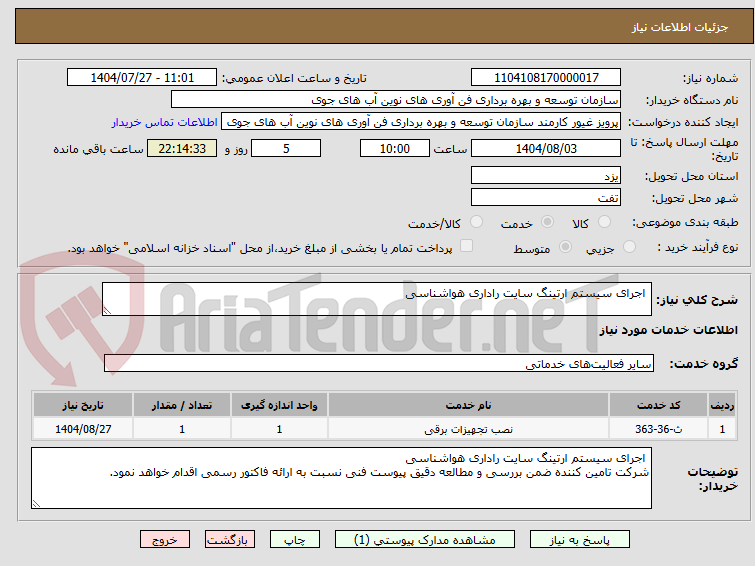Click service name cell نصب تجهیزات برقی
Viewport: 755px width, 566px height.
[x=469, y=429]
